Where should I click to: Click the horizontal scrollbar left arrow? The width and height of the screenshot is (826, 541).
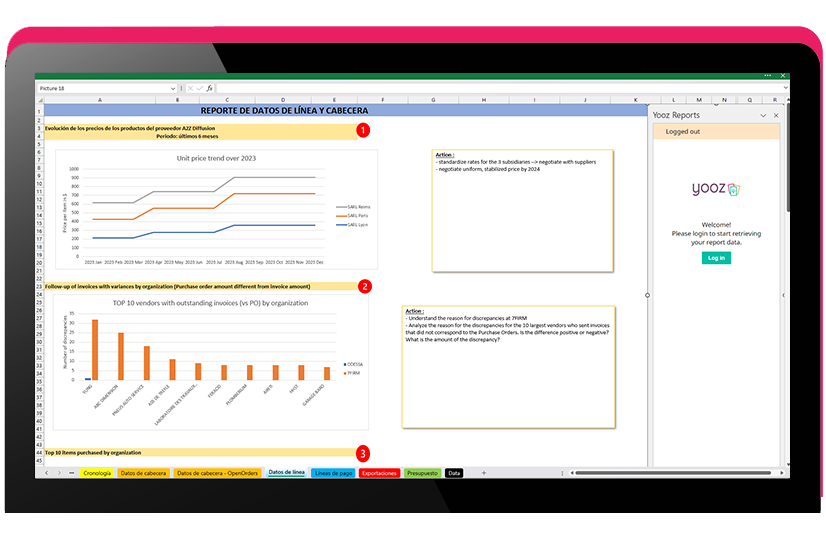click(572, 473)
